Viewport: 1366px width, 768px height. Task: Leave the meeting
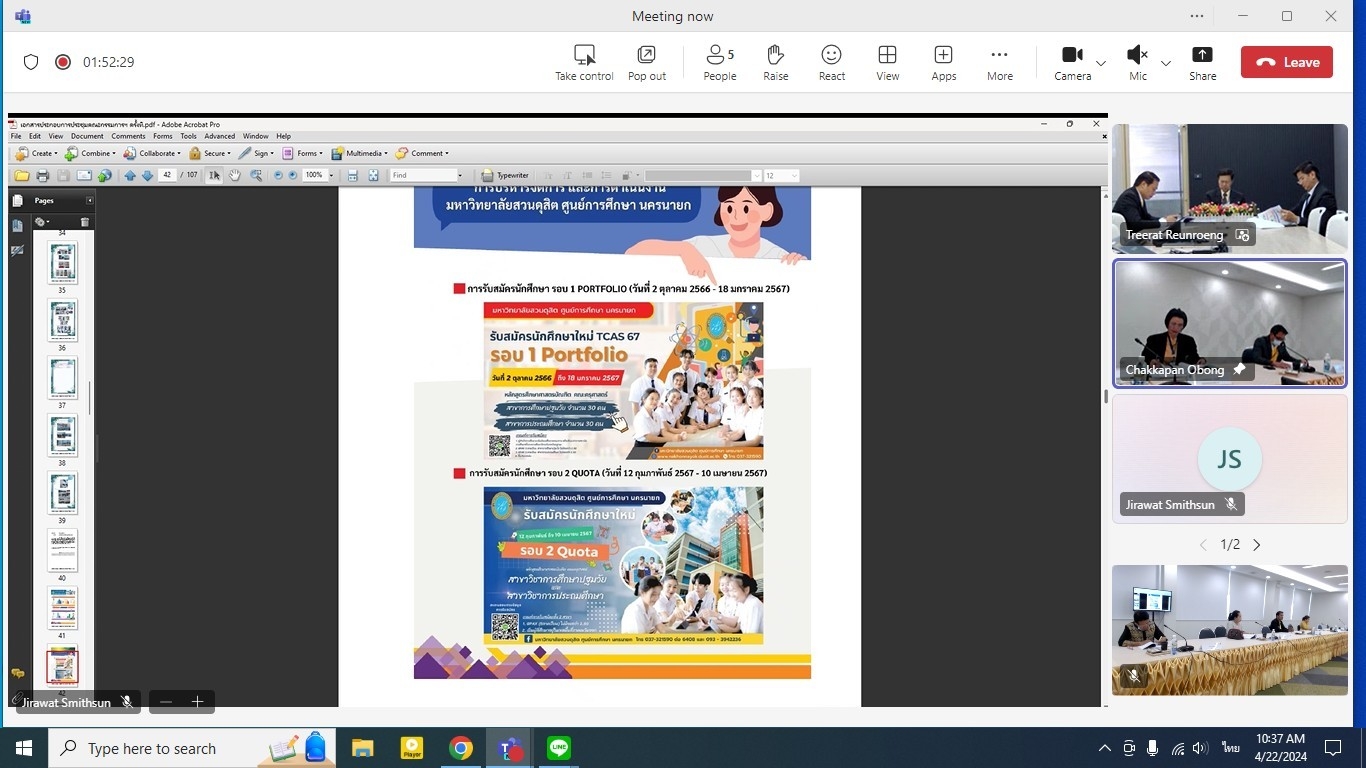coord(1286,62)
